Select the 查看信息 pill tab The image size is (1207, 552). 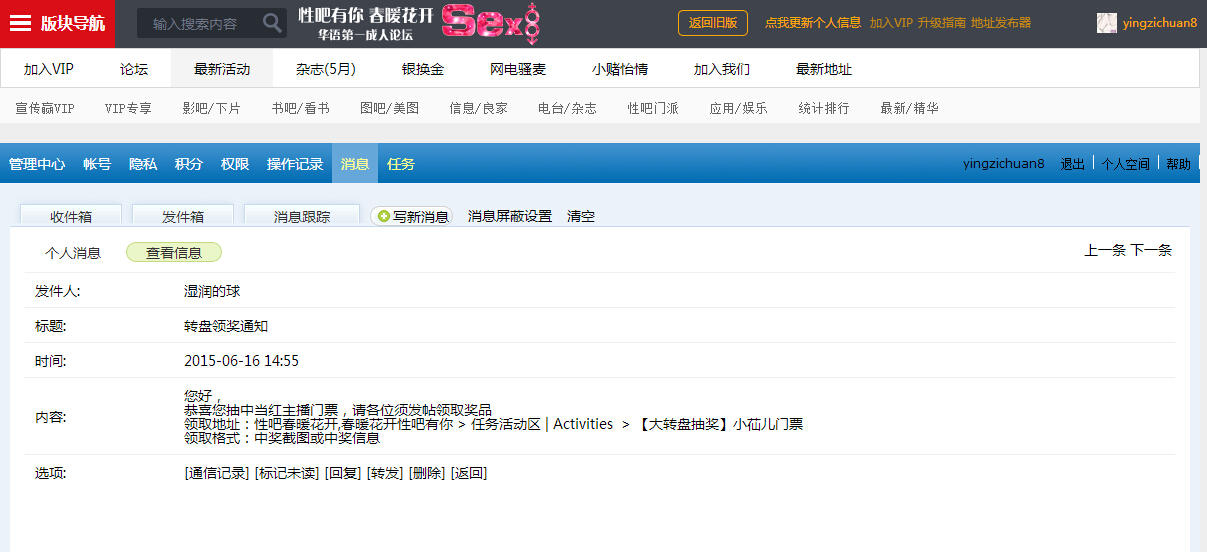click(x=174, y=253)
